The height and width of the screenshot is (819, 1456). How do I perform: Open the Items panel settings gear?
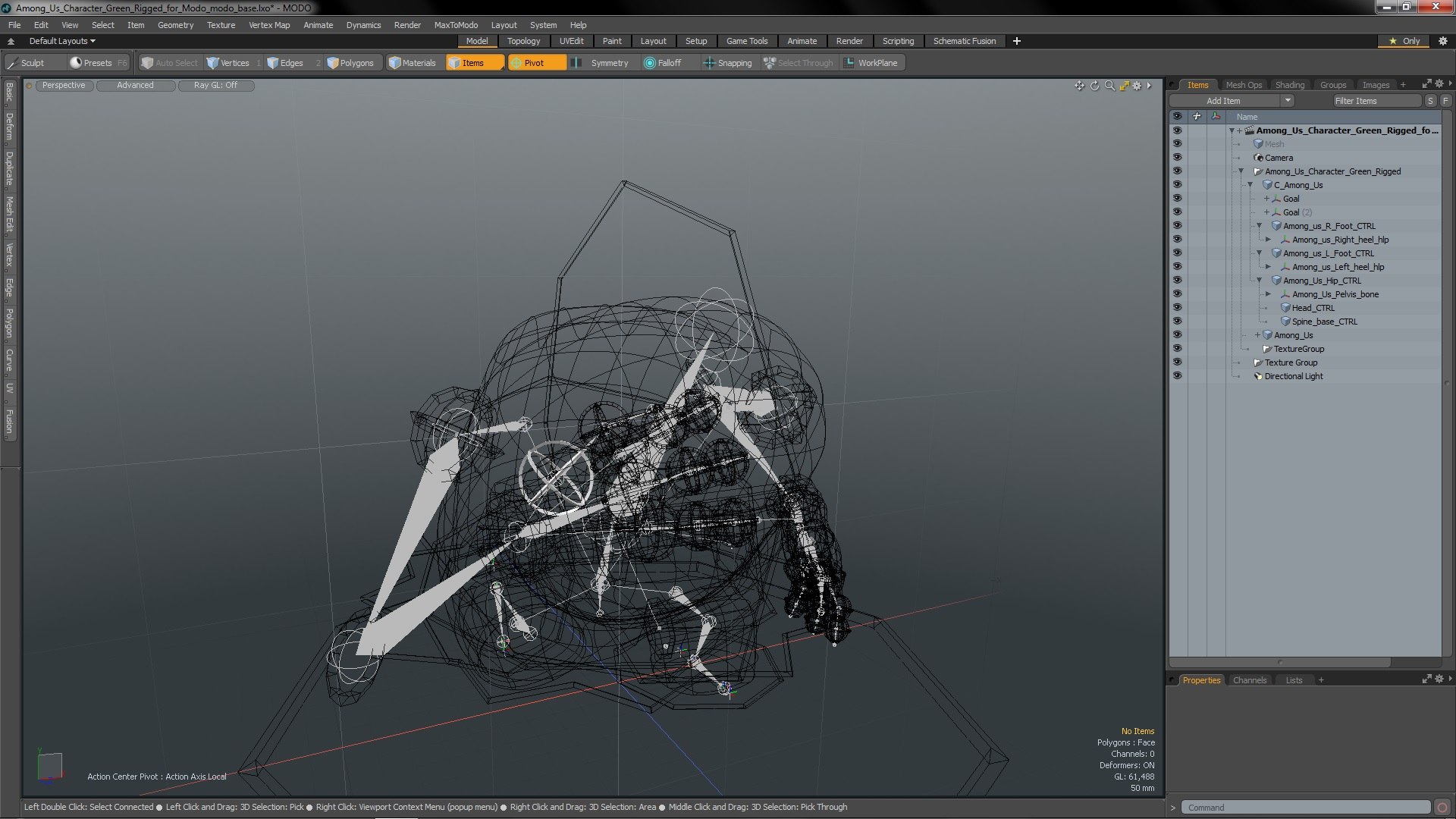point(1439,84)
